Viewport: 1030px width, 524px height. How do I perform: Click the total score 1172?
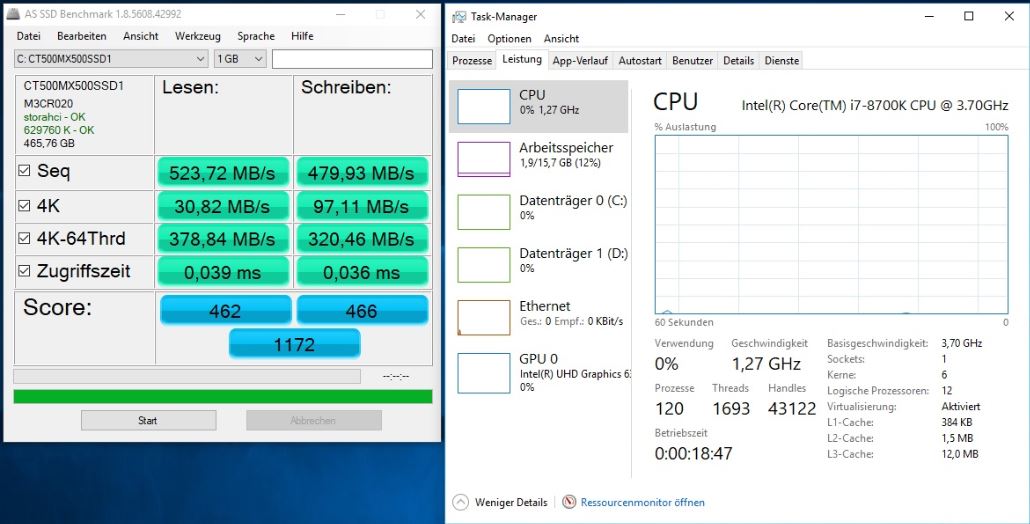(294, 343)
